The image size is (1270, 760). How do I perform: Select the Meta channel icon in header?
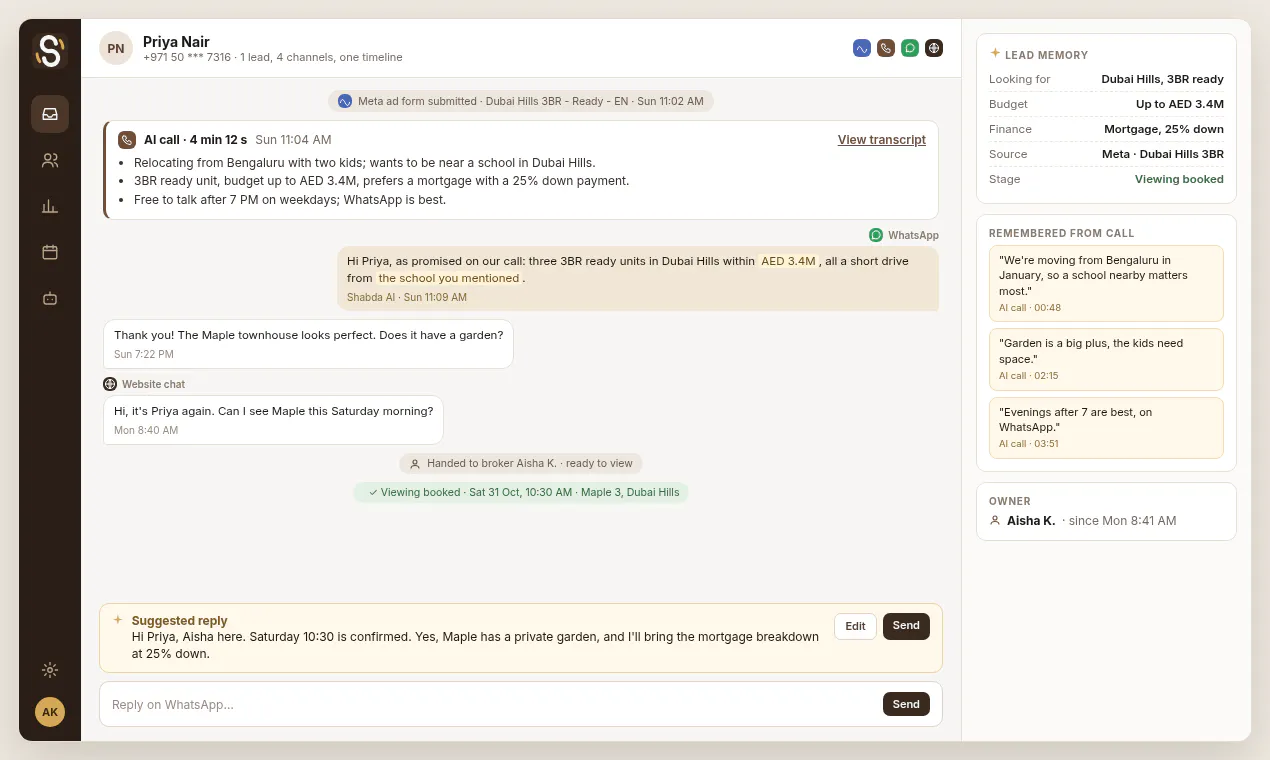pyautogui.click(x=862, y=48)
